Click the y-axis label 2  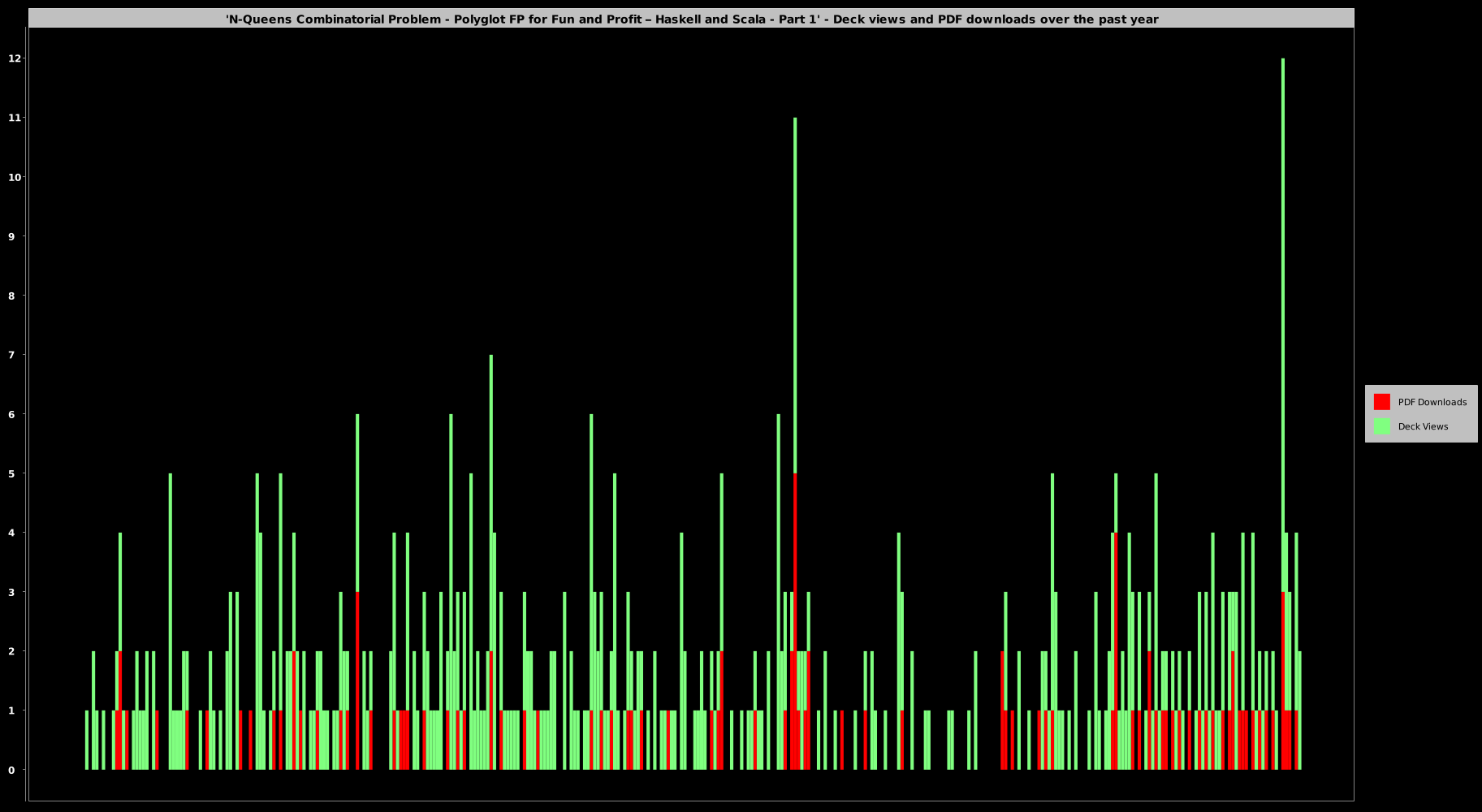pyautogui.click(x=11, y=651)
